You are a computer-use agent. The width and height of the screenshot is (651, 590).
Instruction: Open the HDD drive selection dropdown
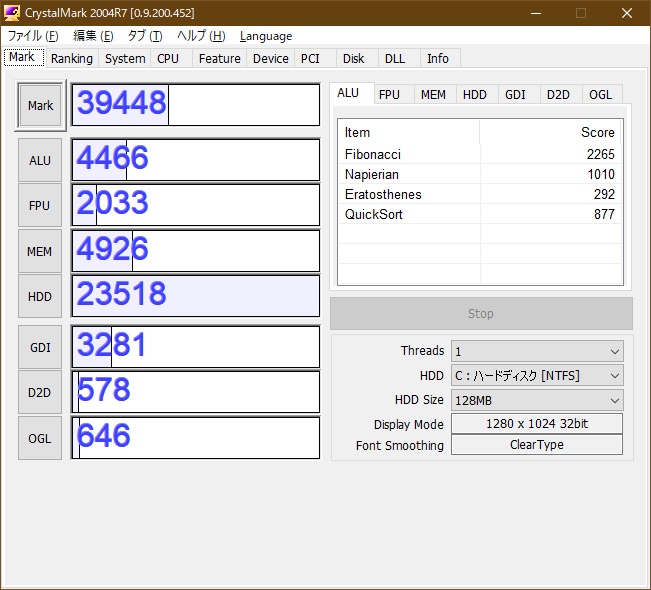pos(537,376)
